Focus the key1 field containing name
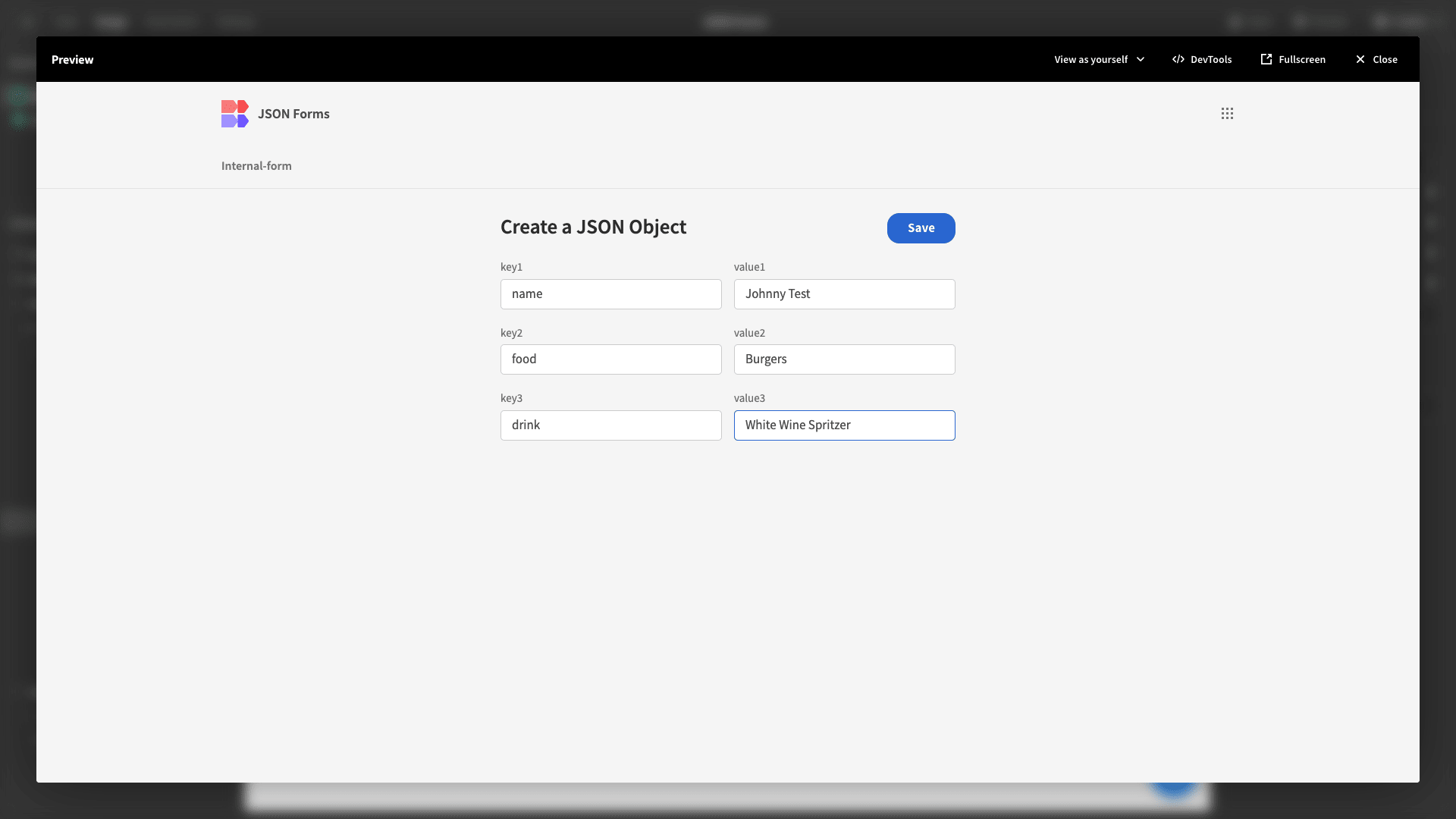The width and height of the screenshot is (1456, 819). (x=610, y=294)
